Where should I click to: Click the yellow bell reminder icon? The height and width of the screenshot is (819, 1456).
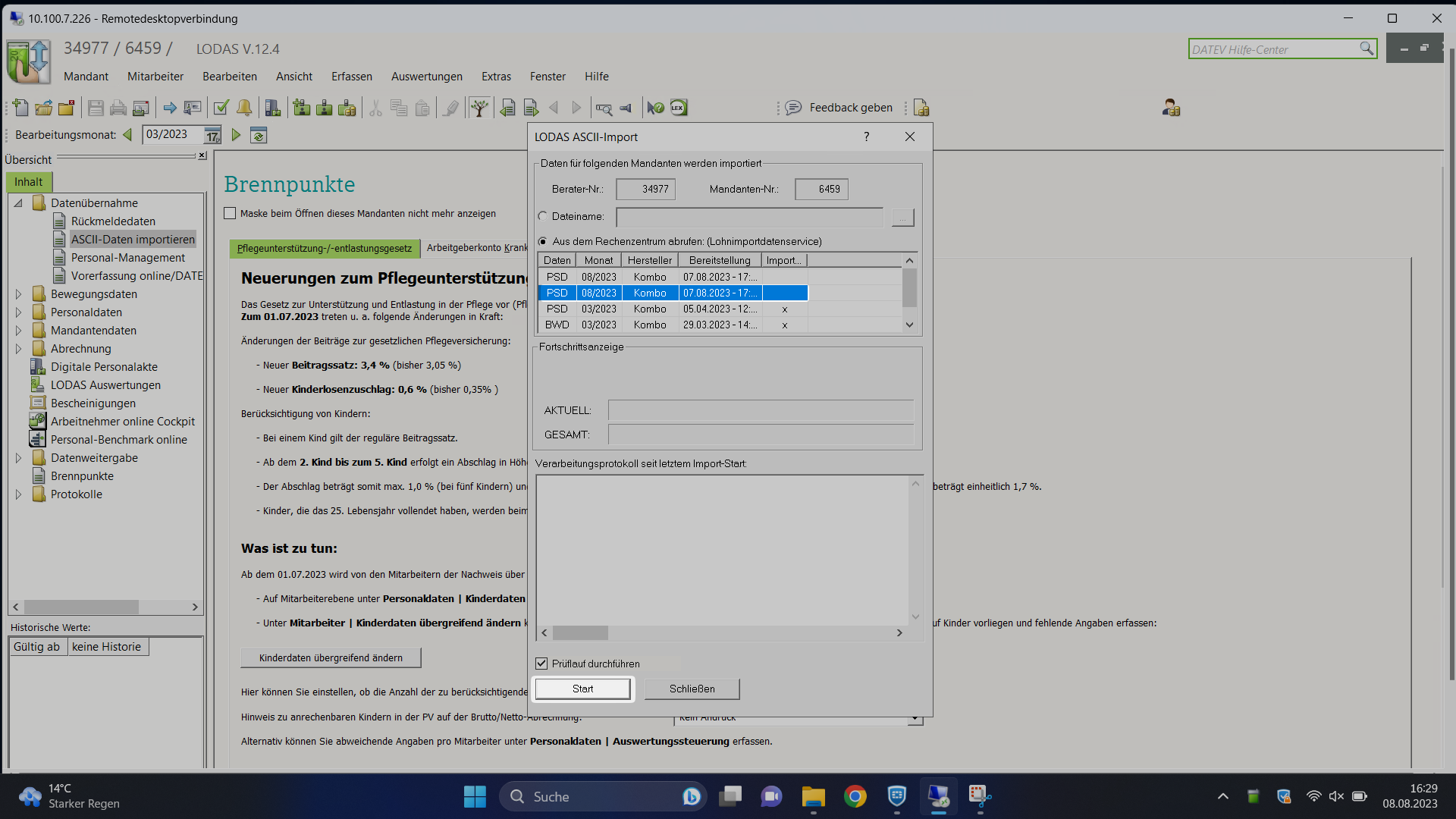tap(244, 108)
